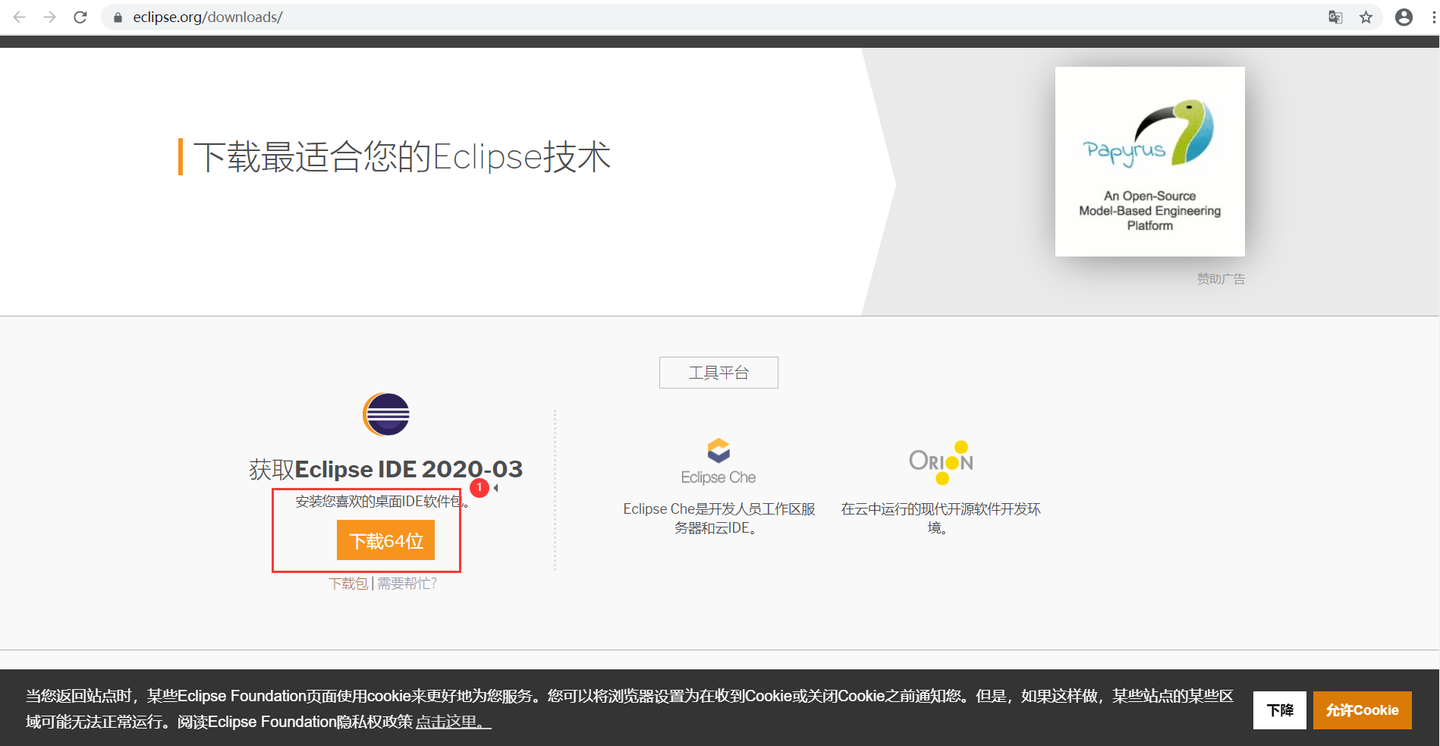Click the forward navigation arrow
Viewport: 1440px width, 746px height.
click(x=48, y=16)
